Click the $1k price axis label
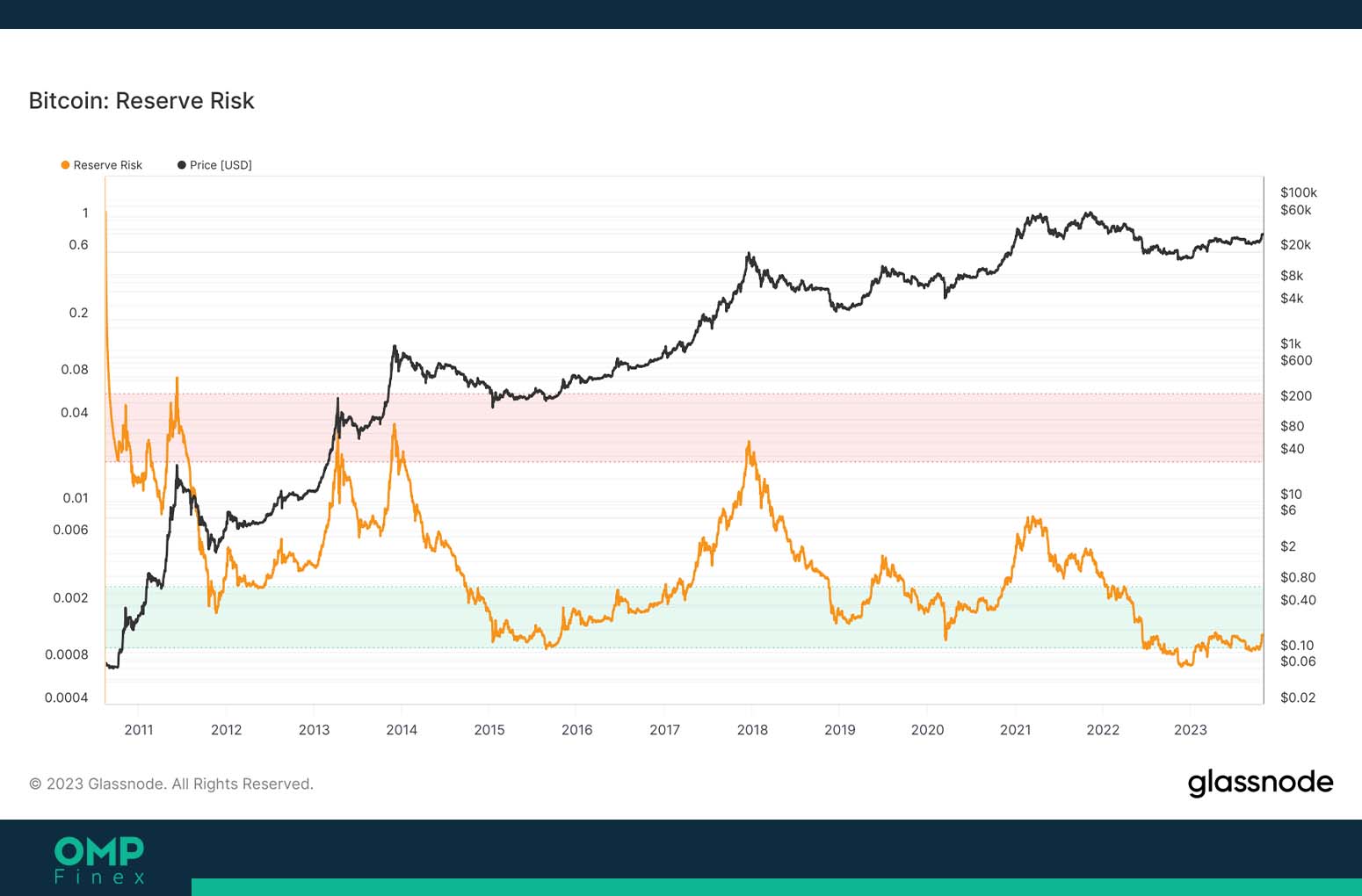 tap(1291, 344)
